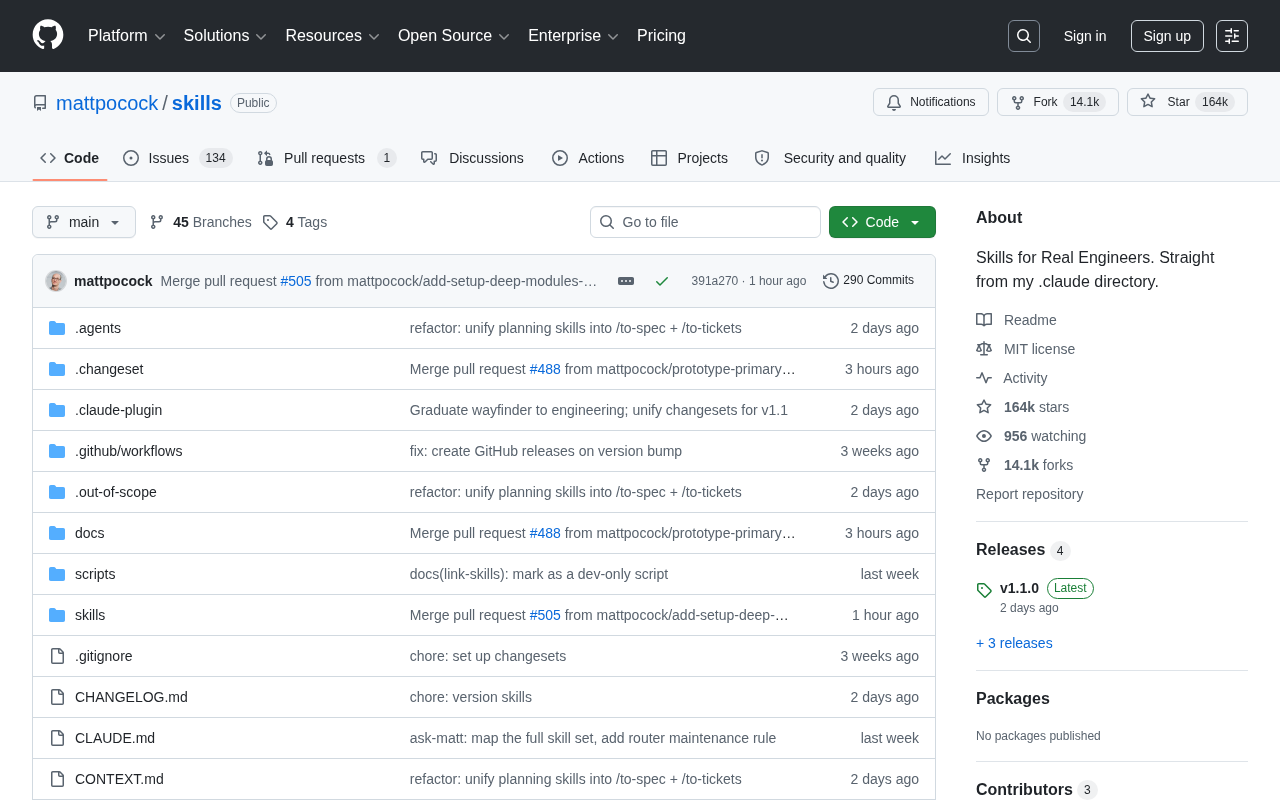Image resolution: width=1280 pixels, height=800 pixels.
Task: Open the CHANGELOG.md file
Action: (x=131, y=697)
